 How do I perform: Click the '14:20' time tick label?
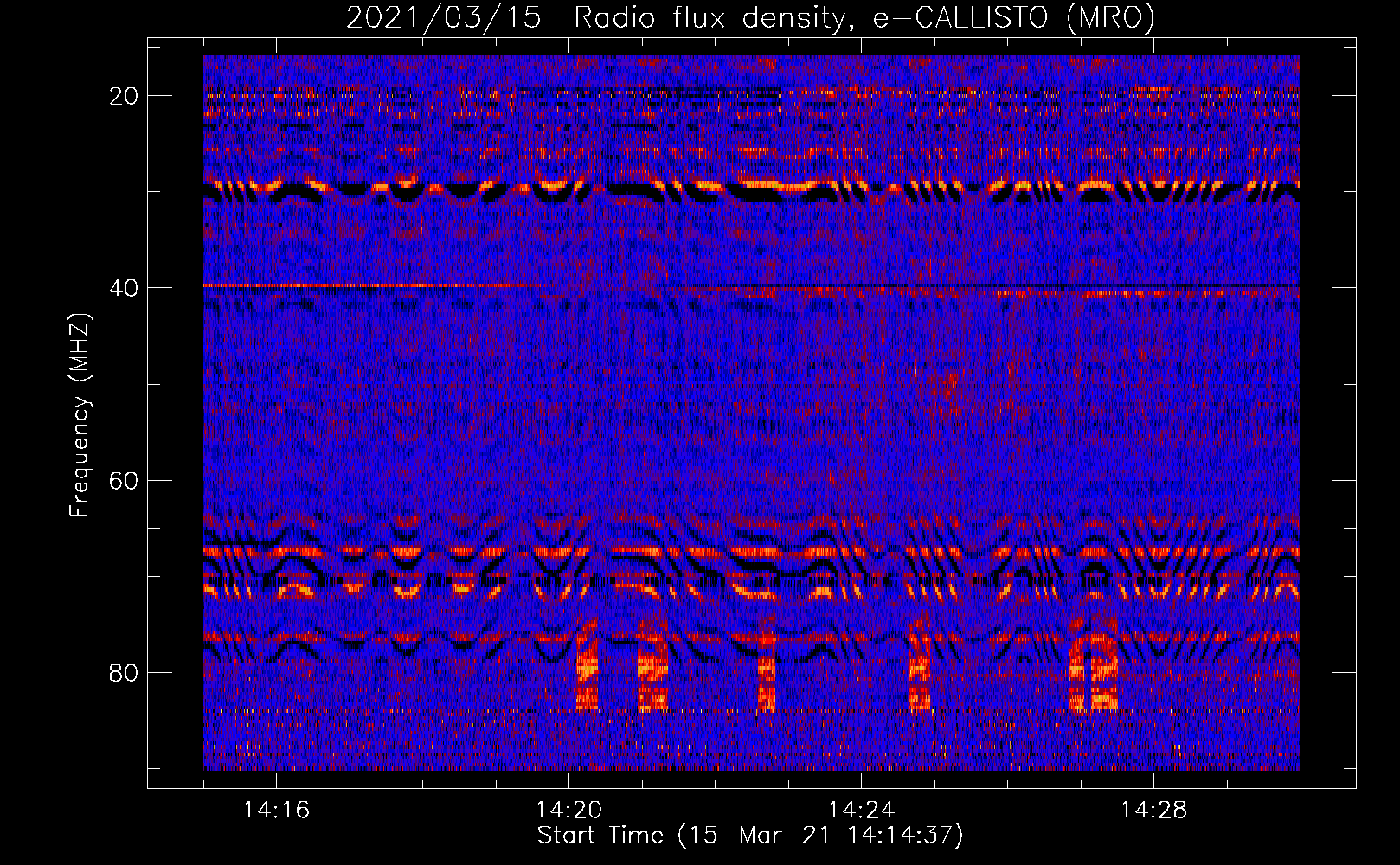click(568, 811)
